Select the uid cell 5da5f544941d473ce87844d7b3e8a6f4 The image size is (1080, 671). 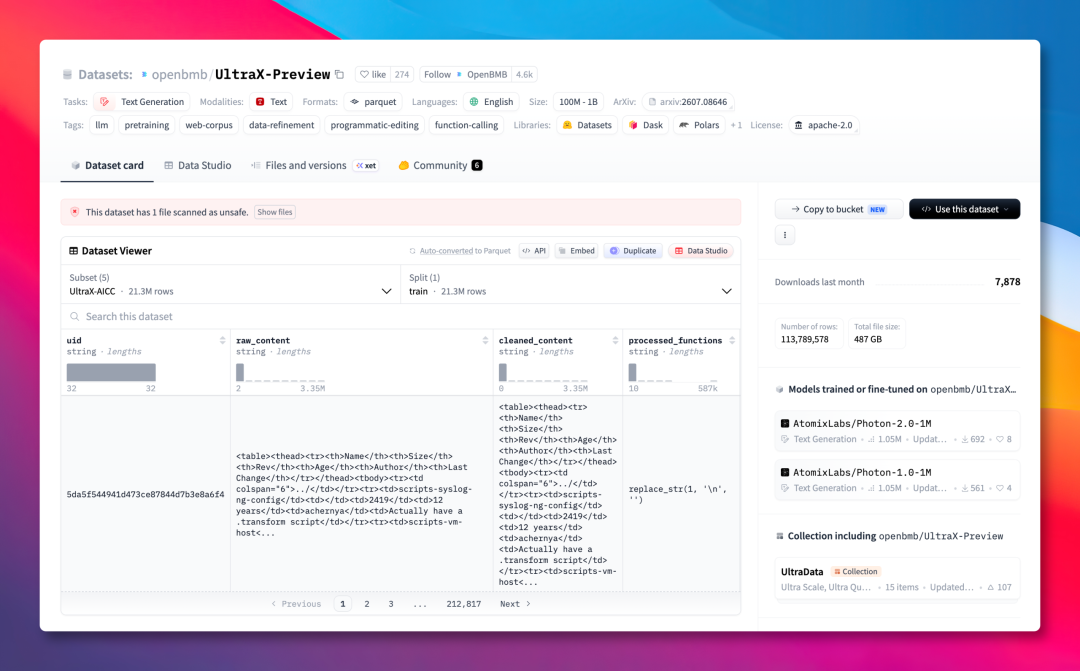tap(145, 494)
